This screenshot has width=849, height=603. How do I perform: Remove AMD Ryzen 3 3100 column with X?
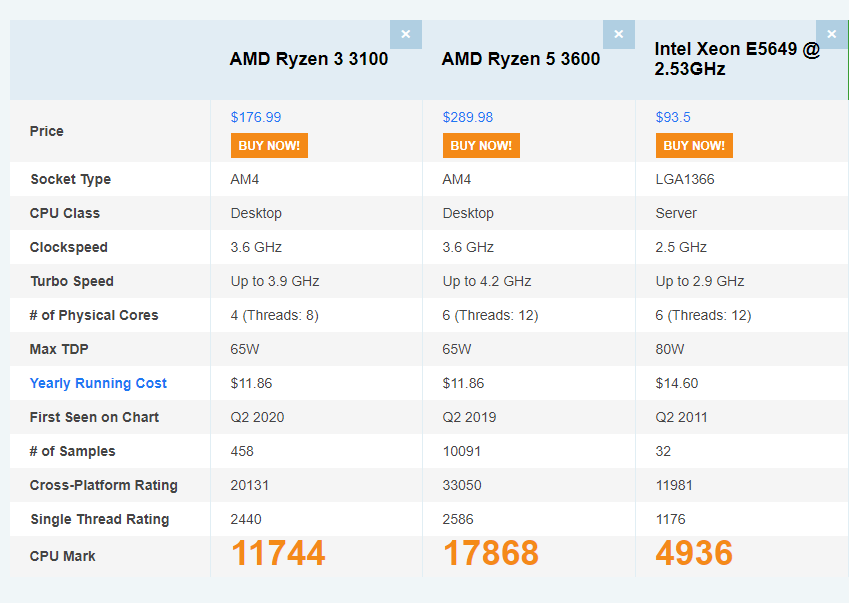(406, 35)
